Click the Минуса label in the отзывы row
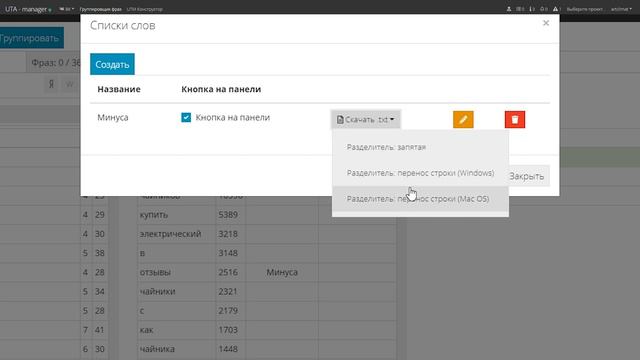This screenshot has width=640, height=360. click(x=282, y=272)
